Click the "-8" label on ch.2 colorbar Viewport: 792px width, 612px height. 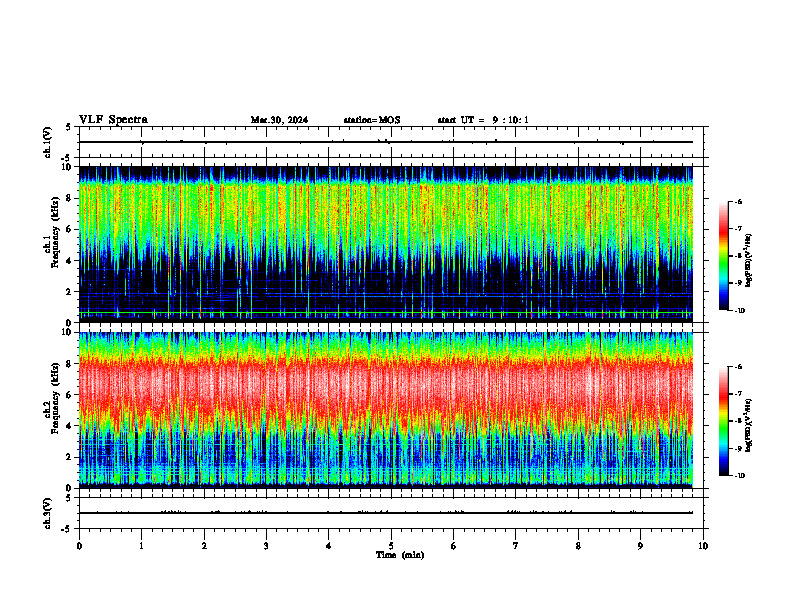tap(738, 421)
